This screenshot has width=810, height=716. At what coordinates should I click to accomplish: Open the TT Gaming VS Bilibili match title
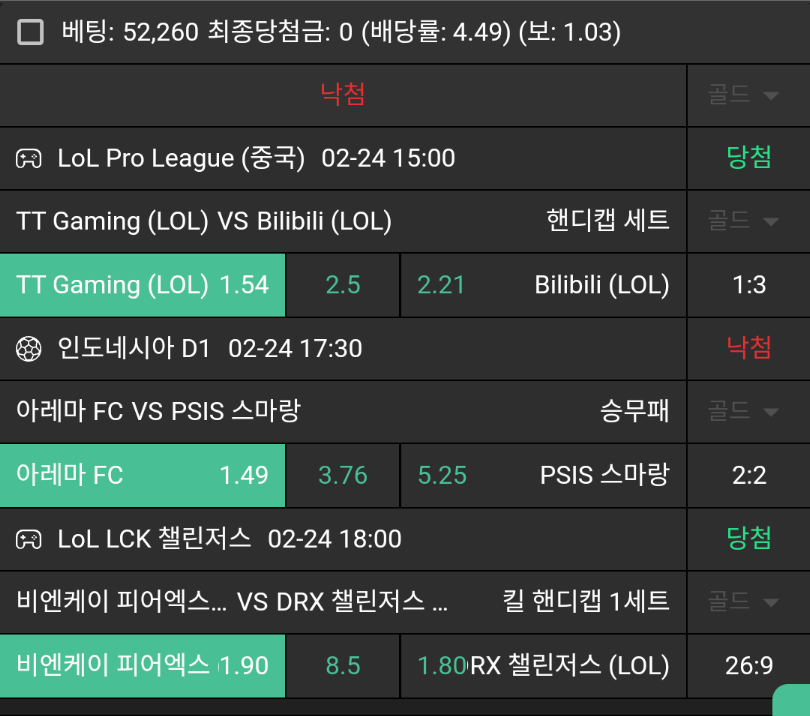[204, 221]
